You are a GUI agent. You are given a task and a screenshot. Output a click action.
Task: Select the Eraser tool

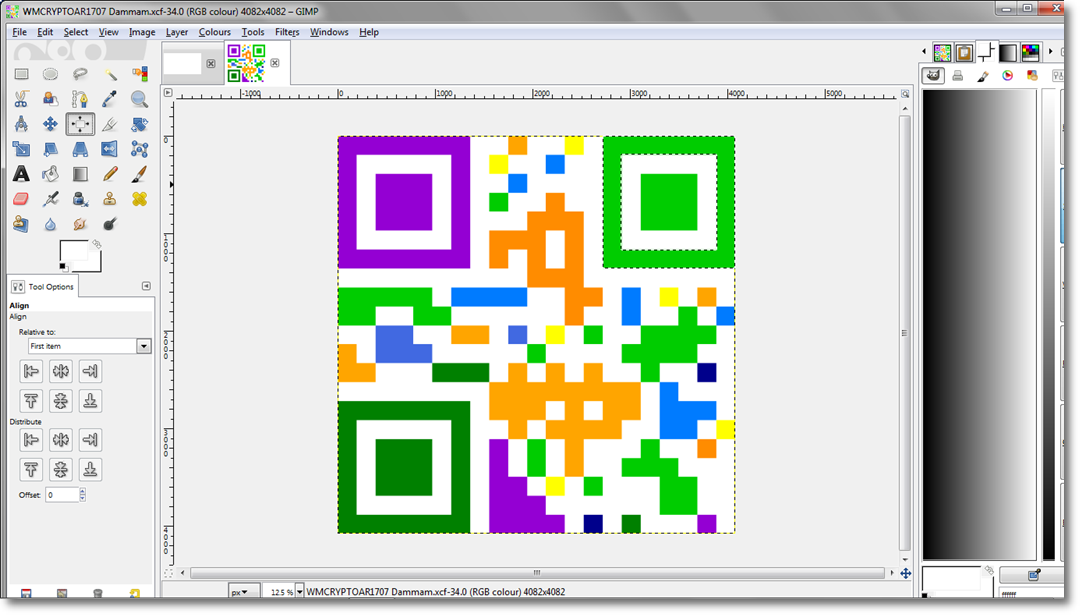(x=21, y=199)
